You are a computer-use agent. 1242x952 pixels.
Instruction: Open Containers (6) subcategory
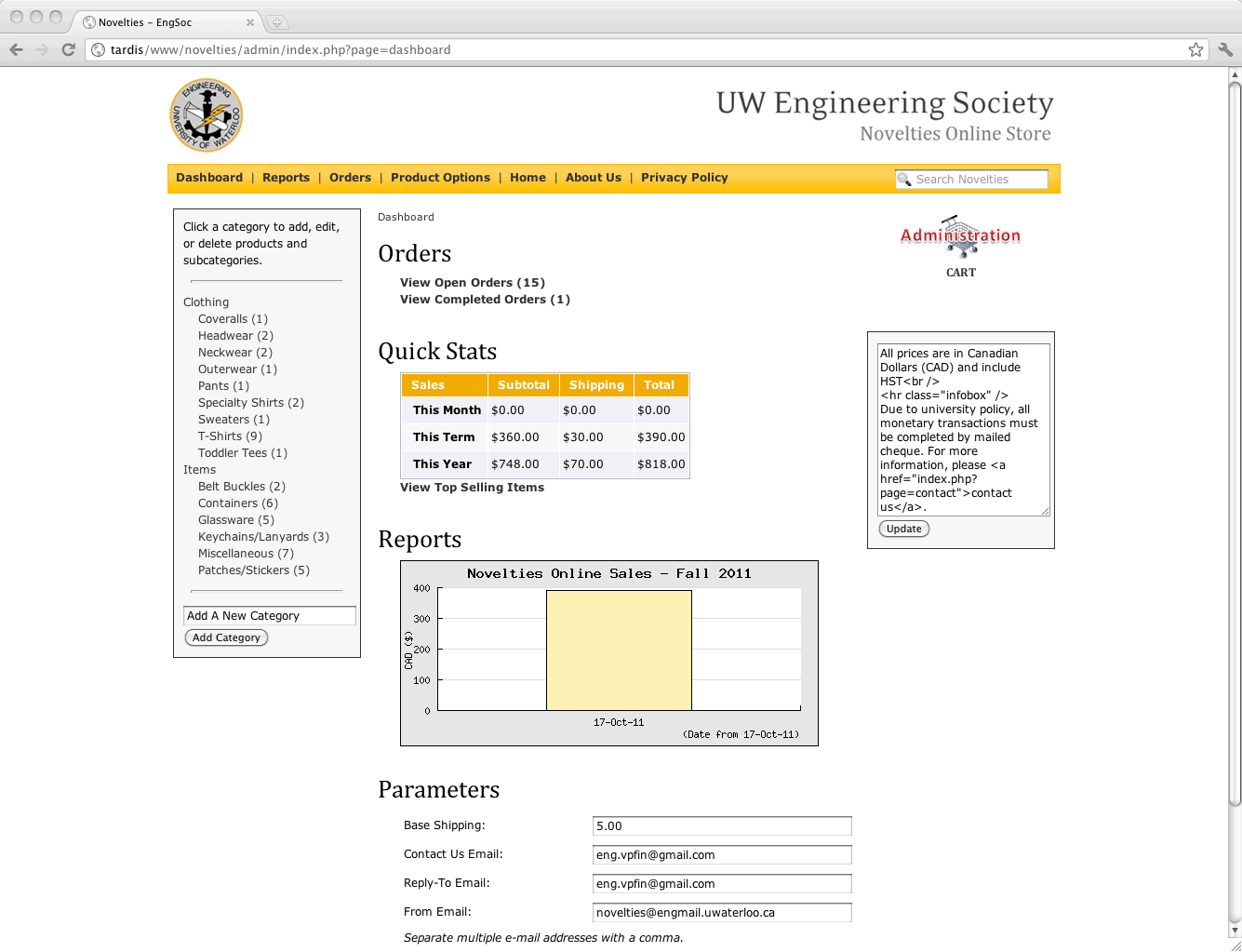(x=238, y=503)
